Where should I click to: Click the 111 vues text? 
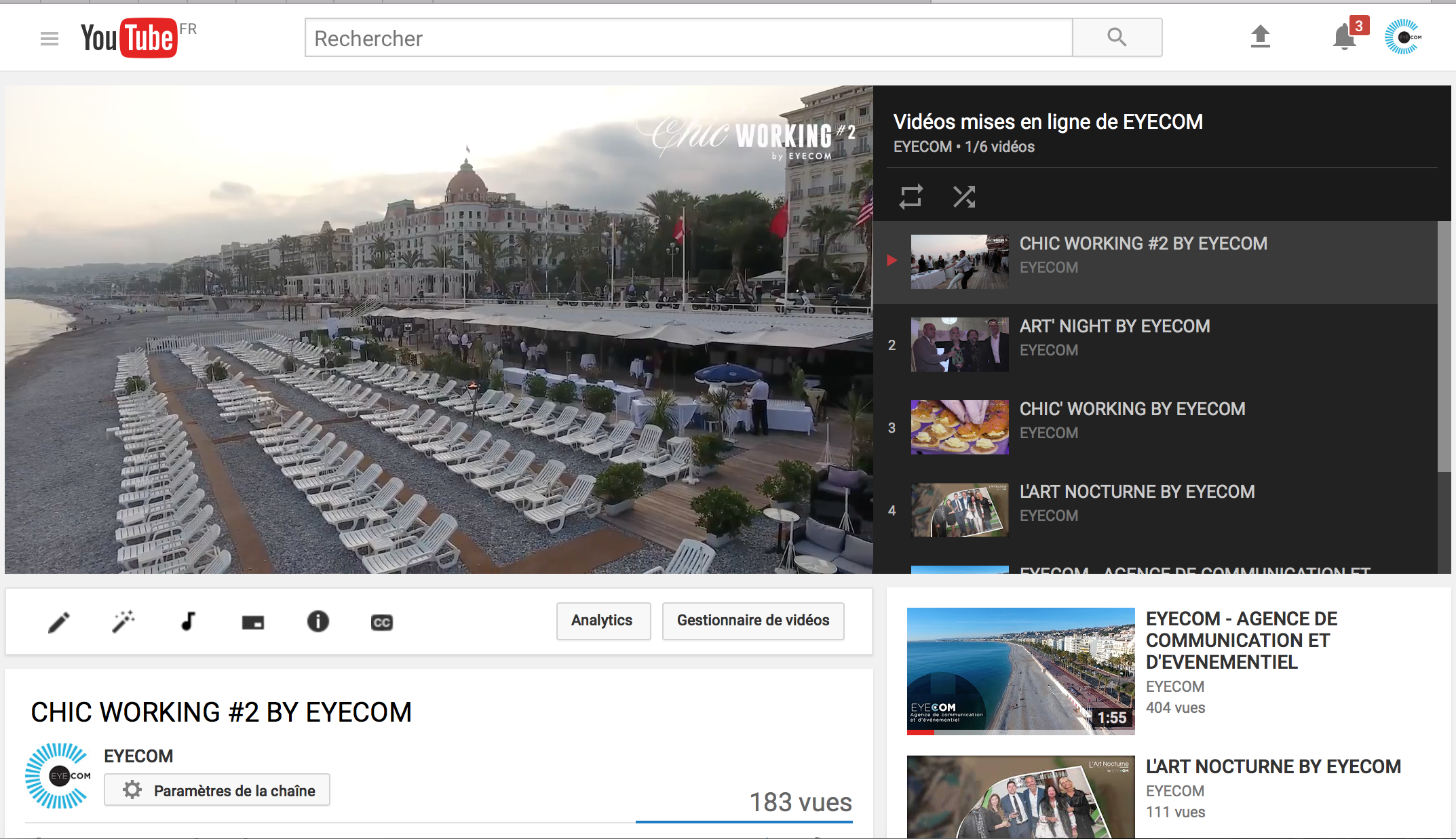pos(1175,812)
